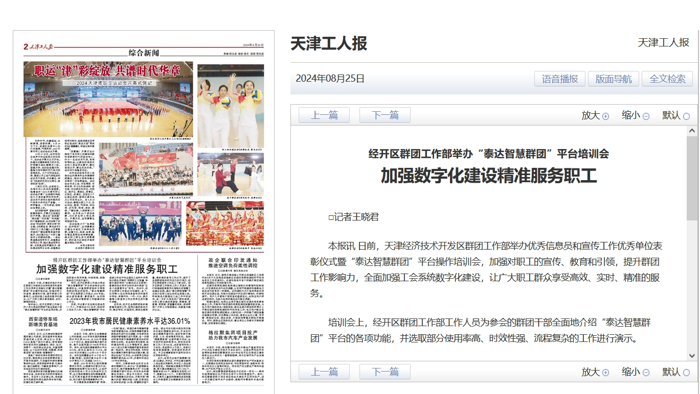
Task: Click bottom 上一篇 previous article button
Action: pyautogui.click(x=324, y=372)
